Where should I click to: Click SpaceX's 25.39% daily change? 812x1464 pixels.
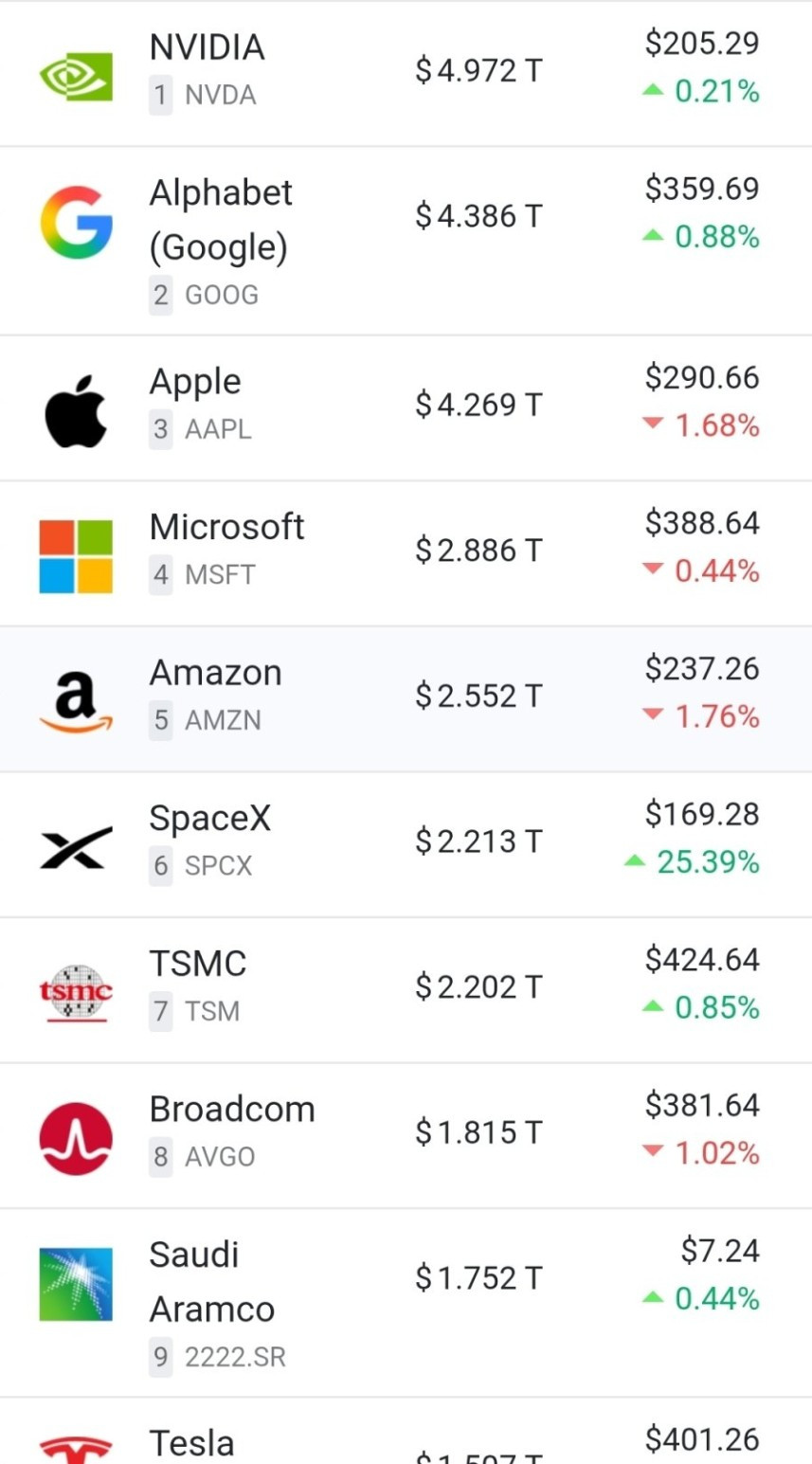(x=692, y=862)
